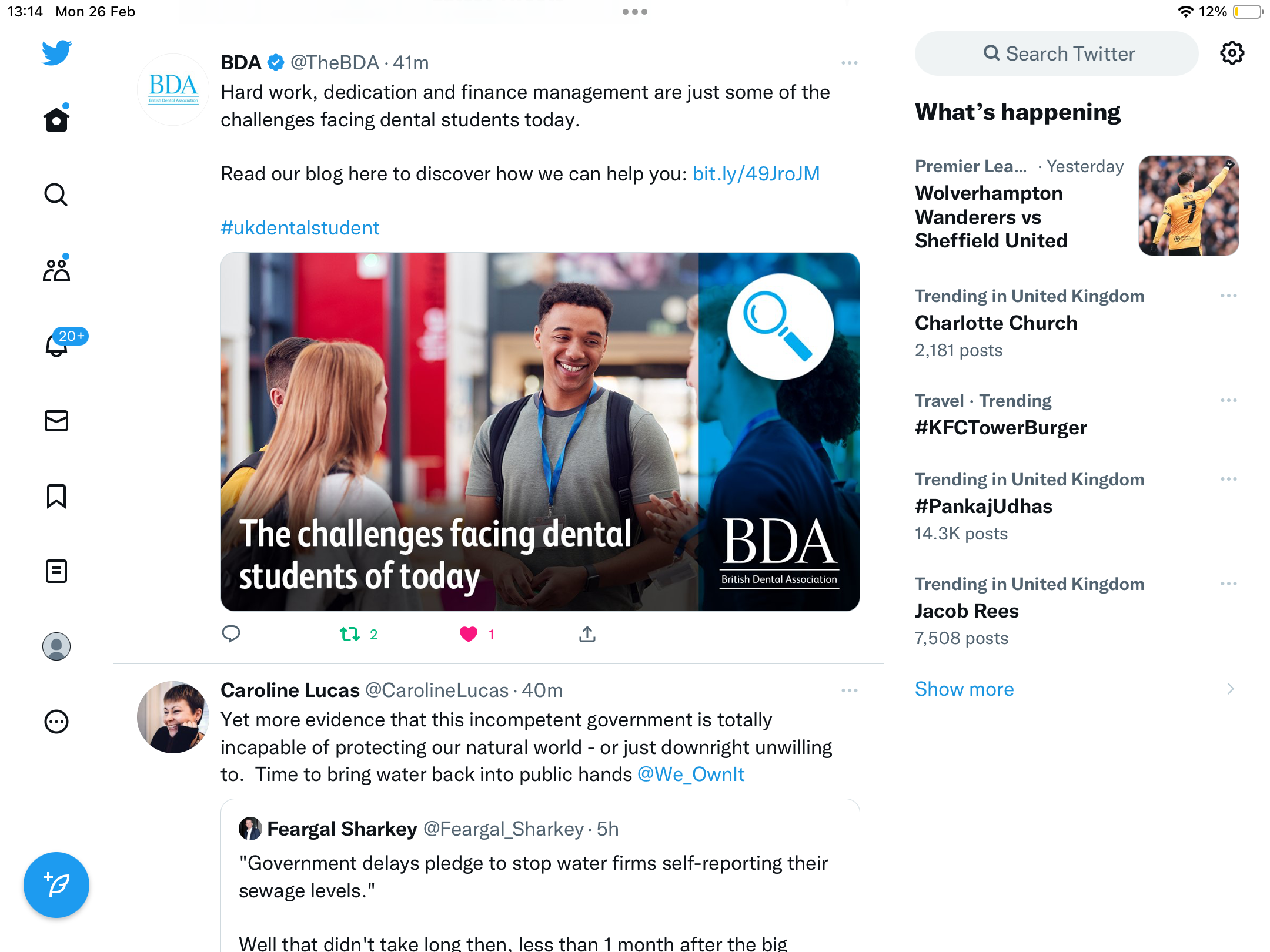Image resolution: width=1270 pixels, height=952 pixels.
Task: Click Show more trends
Action: [x=964, y=689]
